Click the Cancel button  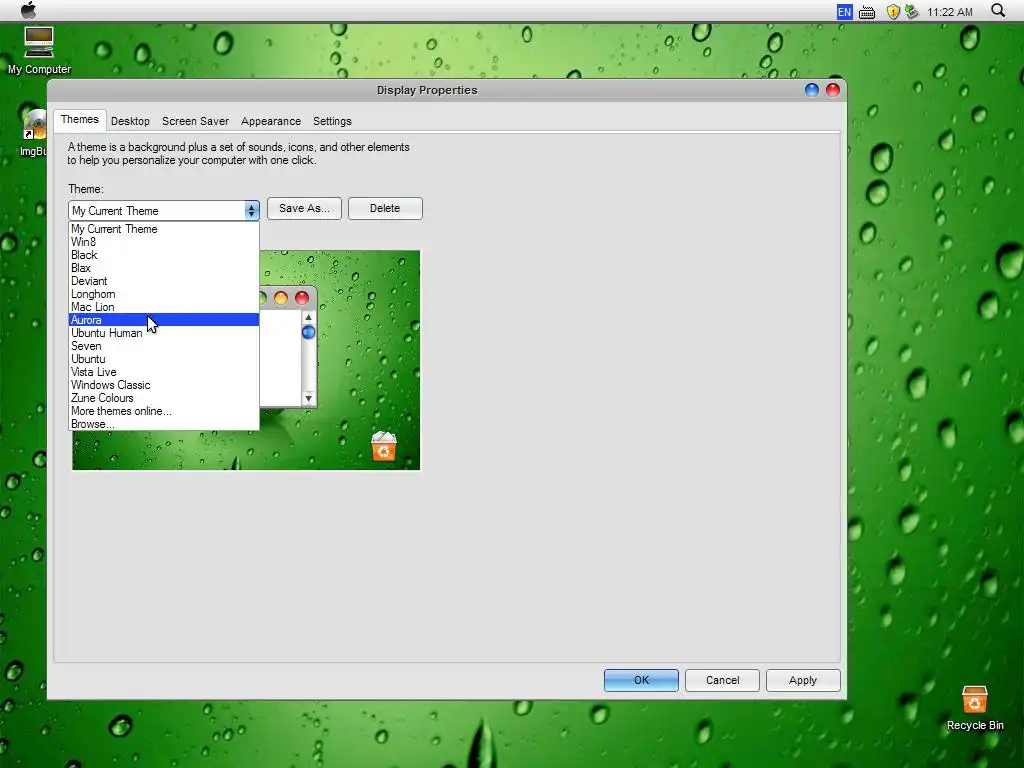722,680
